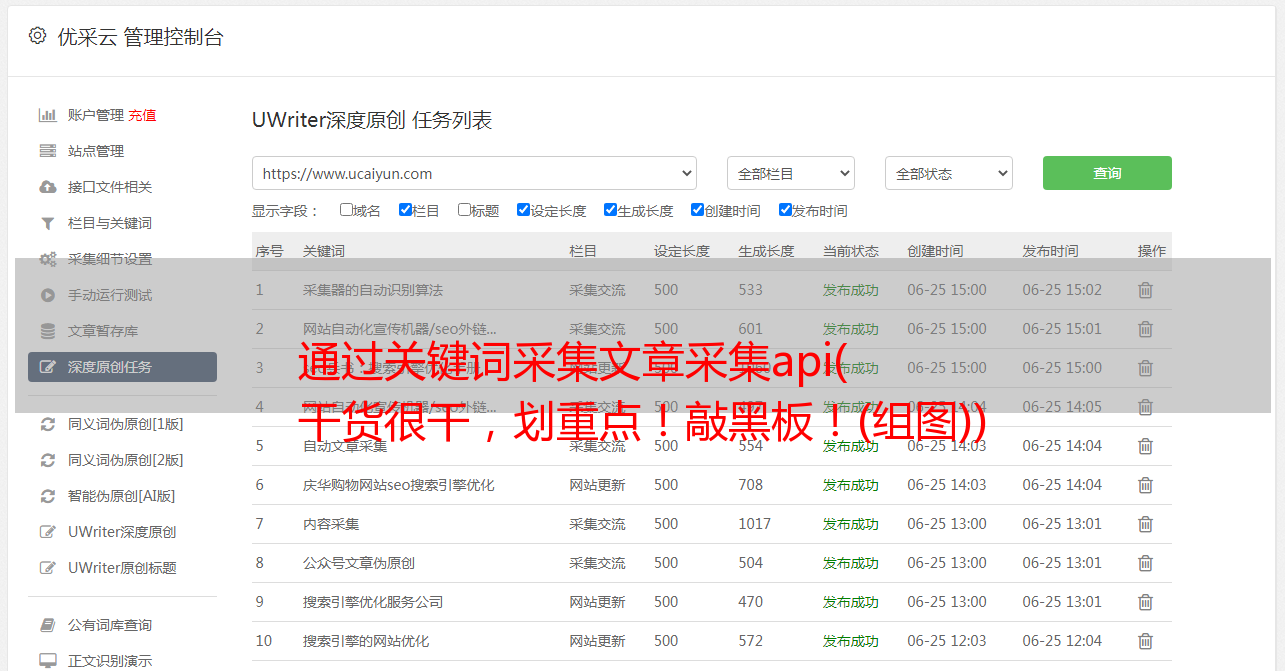Click the UWriter深度原创 任务列表 heading
Screen dimensions: 1285x671
372,120
